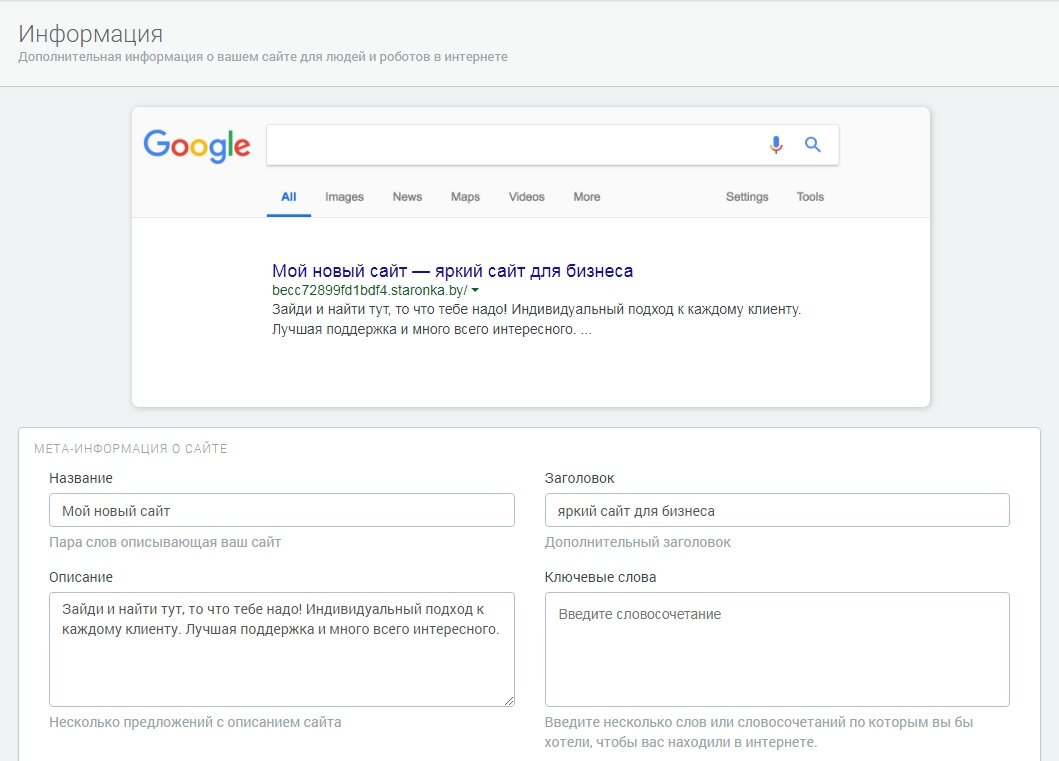Focus the Название input field
Viewport: 1059px width, 761px height.
281,510
